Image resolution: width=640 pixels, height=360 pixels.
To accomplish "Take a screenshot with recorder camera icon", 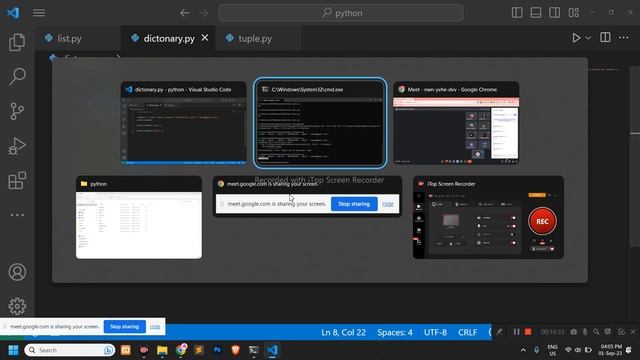I will [573, 332].
